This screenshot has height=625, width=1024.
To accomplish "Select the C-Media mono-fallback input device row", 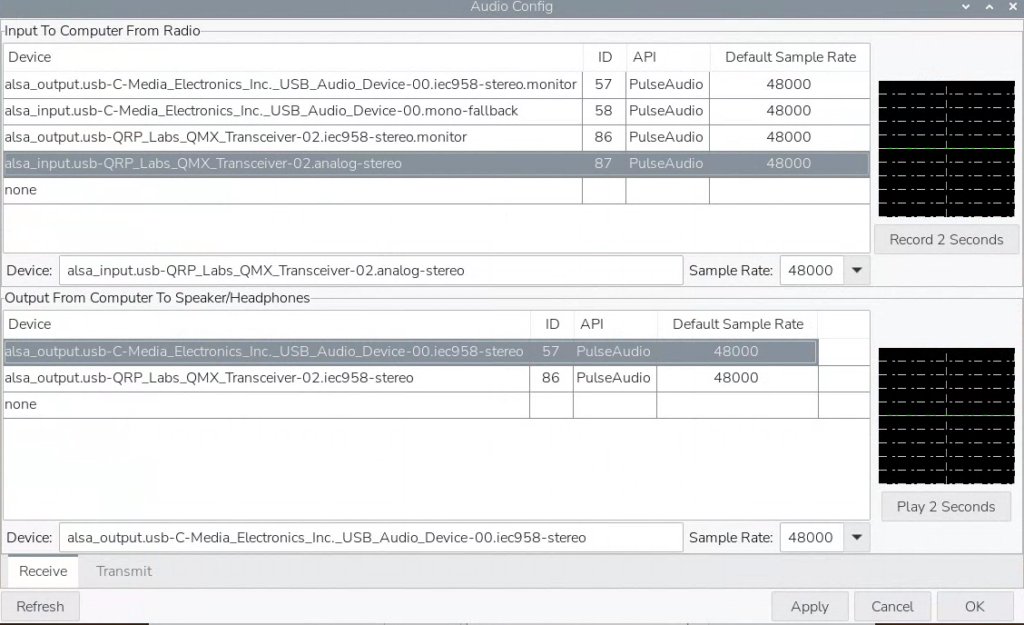I will (262, 111).
